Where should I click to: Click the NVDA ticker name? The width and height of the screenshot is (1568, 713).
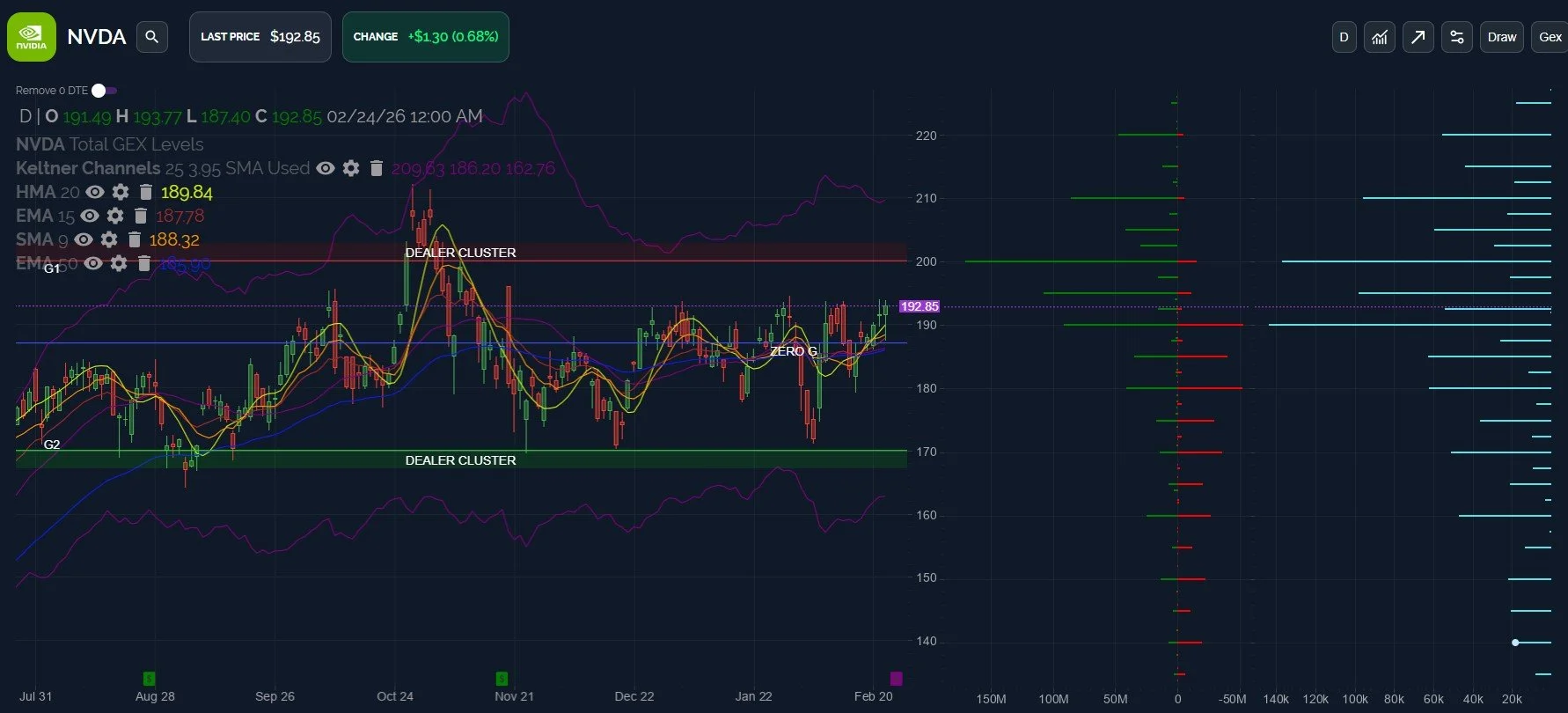pyautogui.click(x=97, y=37)
